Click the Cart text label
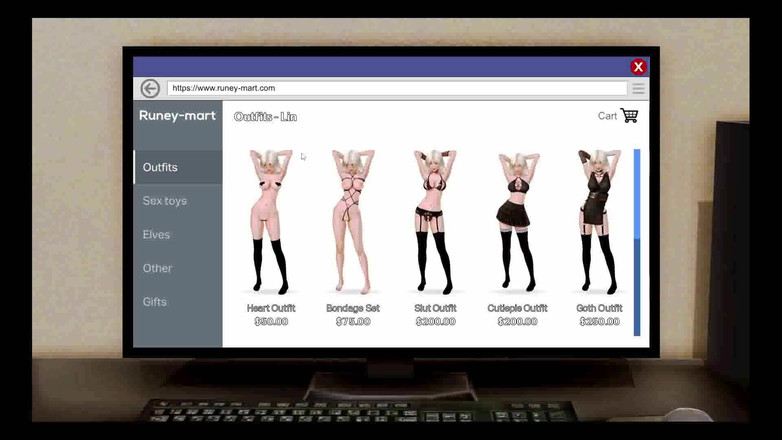Image resolution: width=782 pixels, height=440 pixels. point(607,116)
